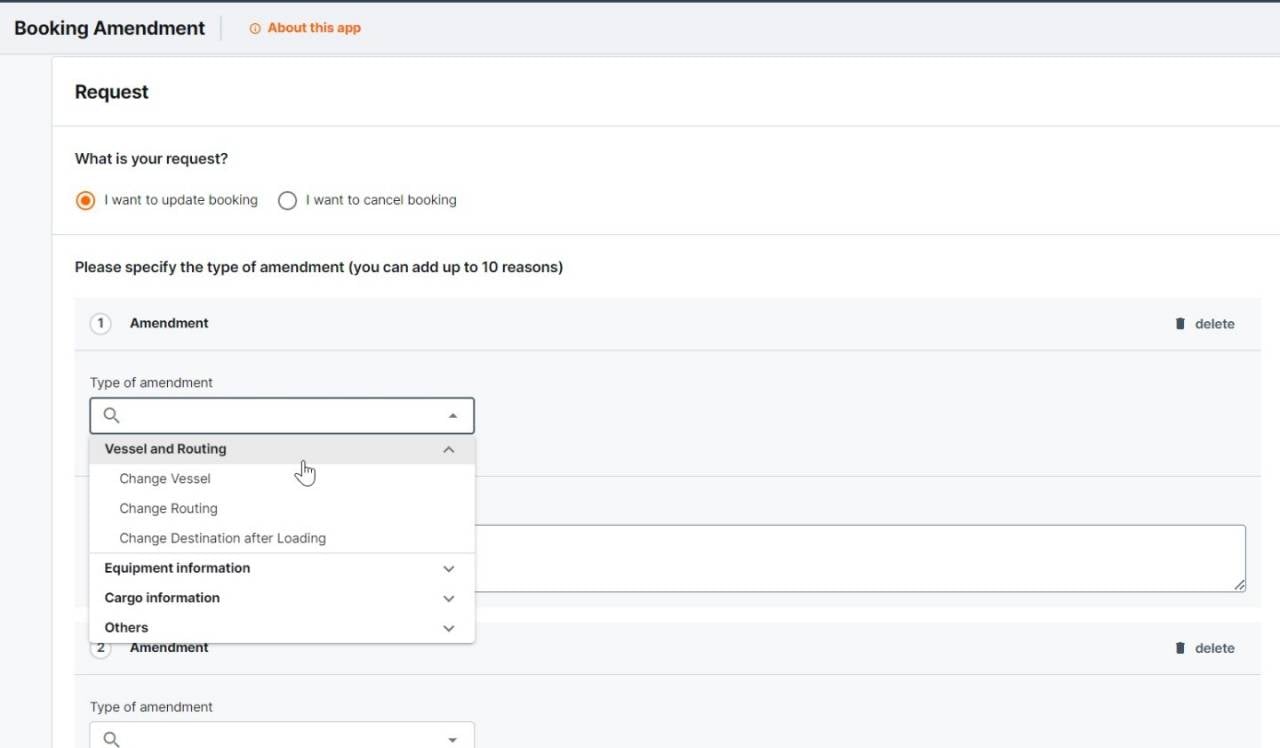This screenshot has width=1280, height=748.
Task: Click trash icon for Amendment 2
Action: click(1180, 648)
